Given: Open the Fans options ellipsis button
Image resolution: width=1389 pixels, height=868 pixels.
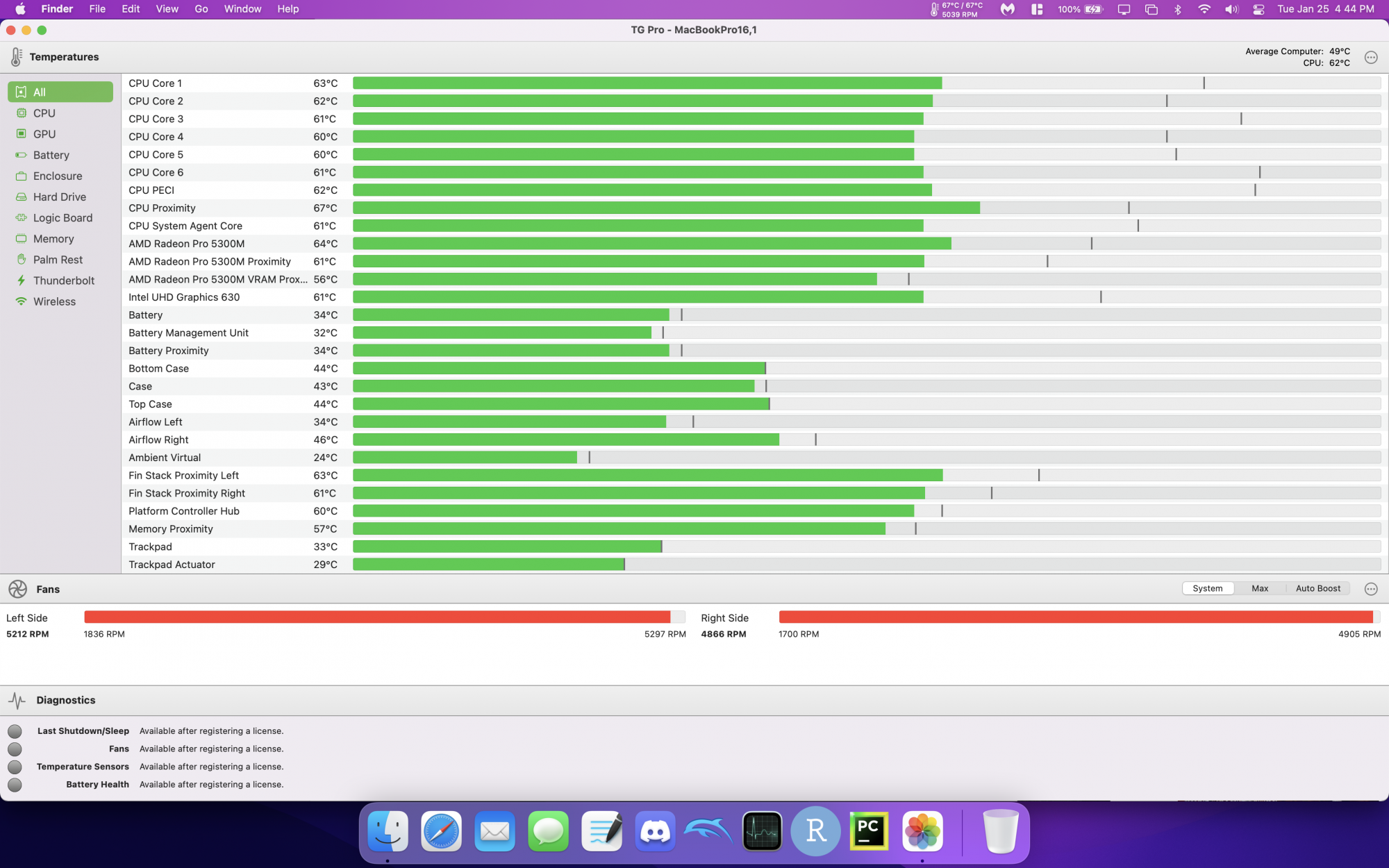Looking at the screenshot, I should coord(1371,589).
